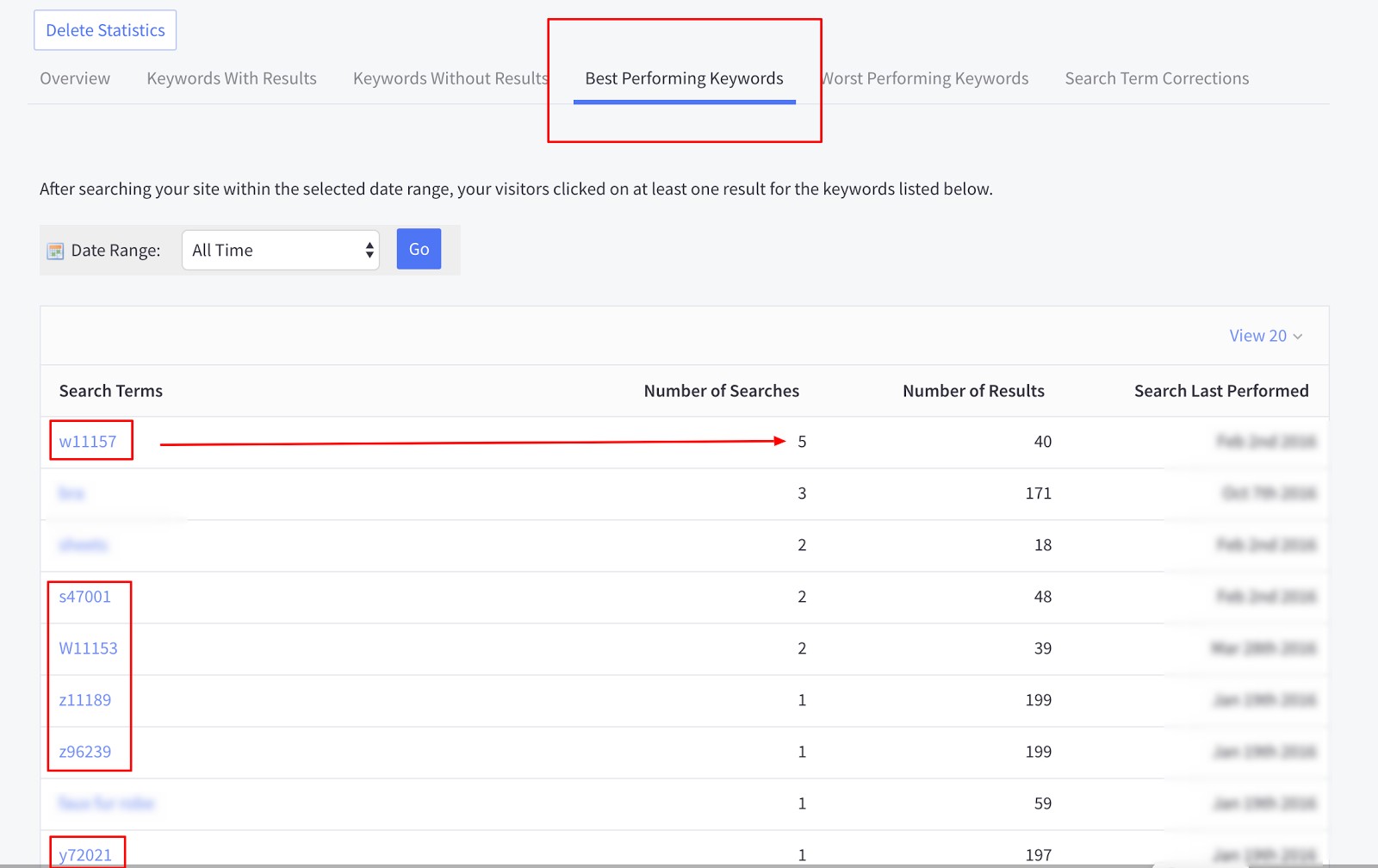This screenshot has height=868, width=1378.
Task: Click the s47001 search term link
Action: coord(85,597)
